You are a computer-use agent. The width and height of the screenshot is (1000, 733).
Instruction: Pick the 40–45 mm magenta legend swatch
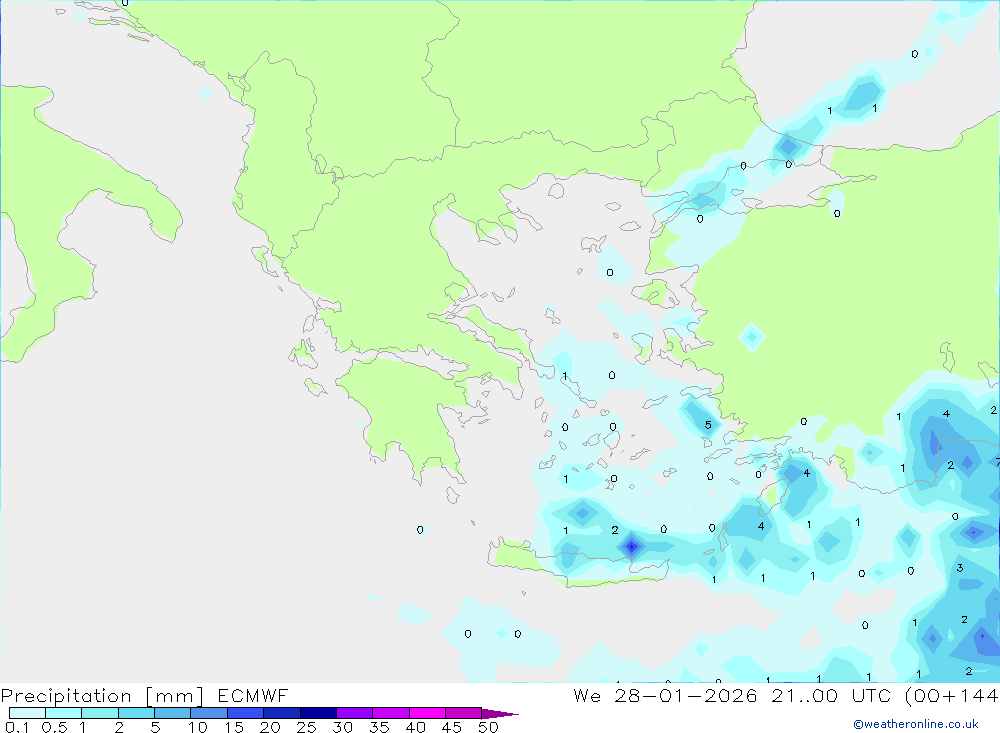point(427,713)
